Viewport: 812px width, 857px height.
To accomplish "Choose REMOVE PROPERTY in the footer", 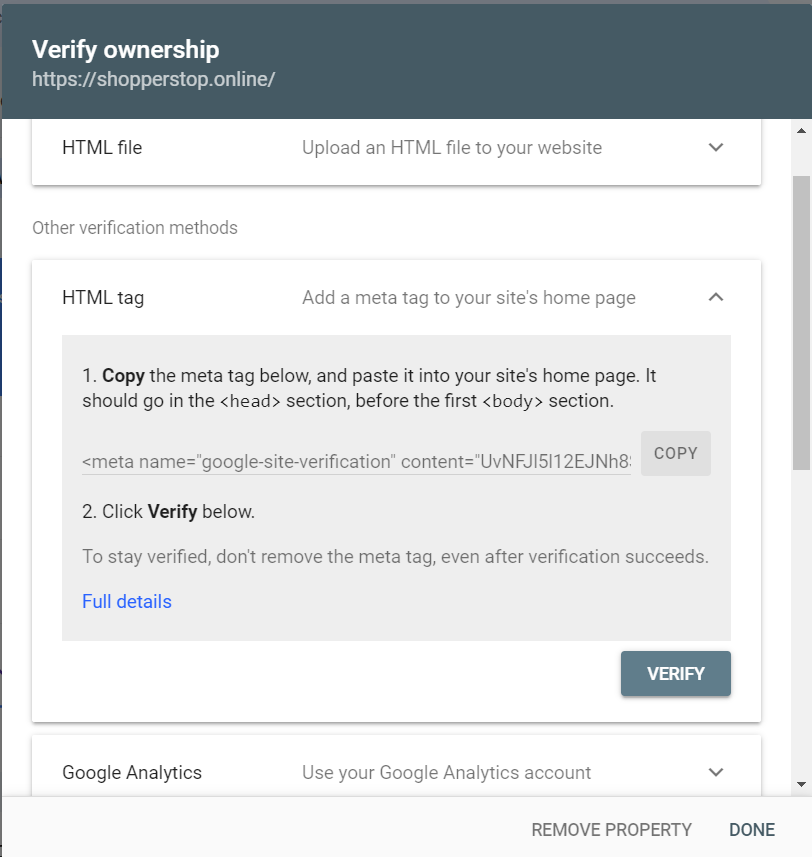I will pyautogui.click(x=611, y=830).
